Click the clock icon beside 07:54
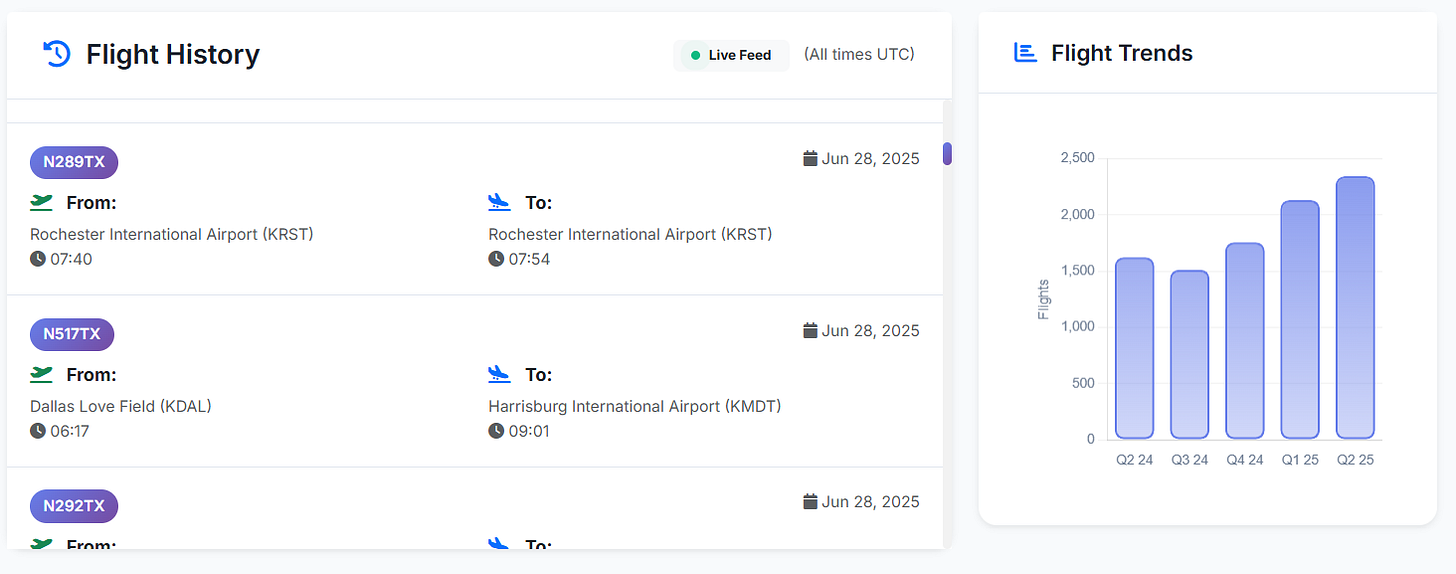1456x574 pixels. tap(496, 259)
